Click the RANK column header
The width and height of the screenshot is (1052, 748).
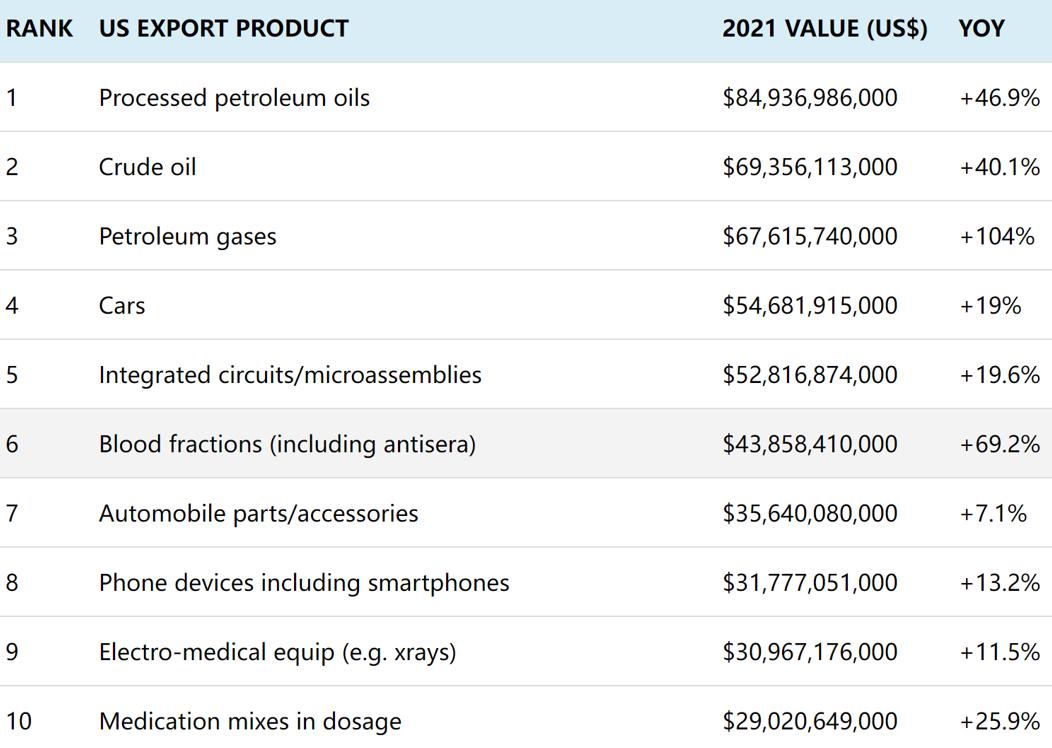39,28
